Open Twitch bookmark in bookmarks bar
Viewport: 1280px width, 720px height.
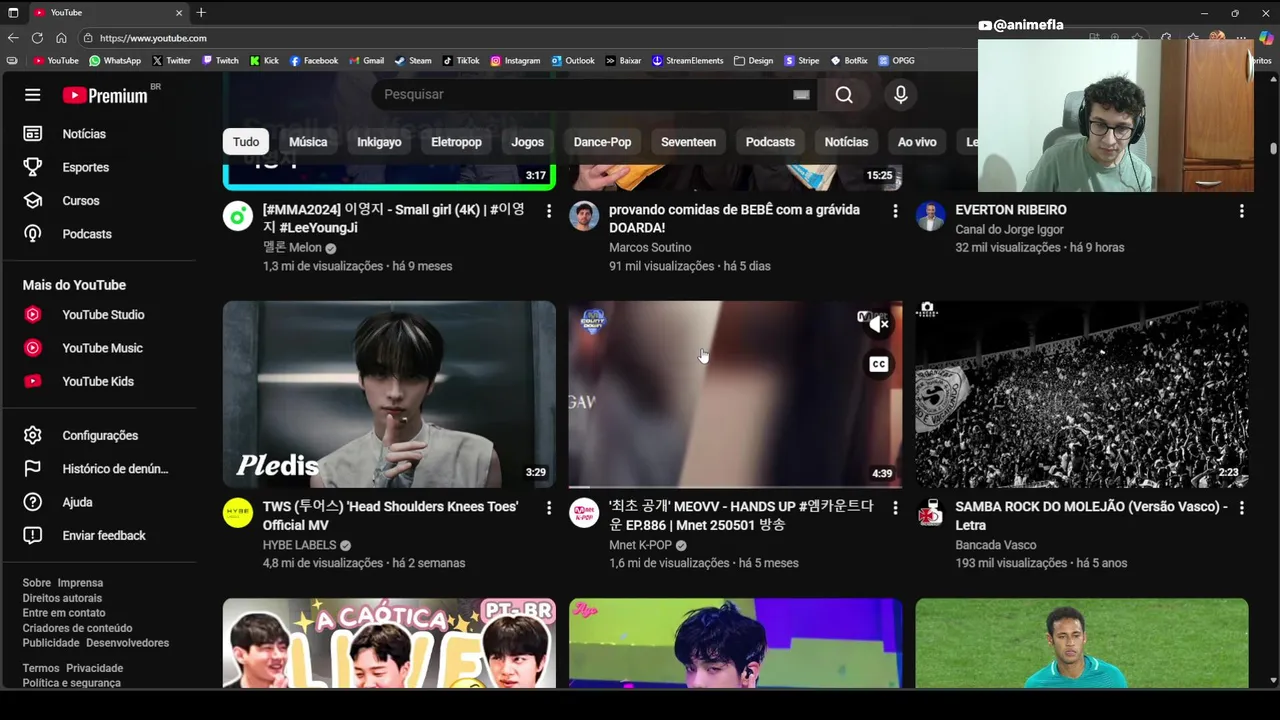coord(220,60)
